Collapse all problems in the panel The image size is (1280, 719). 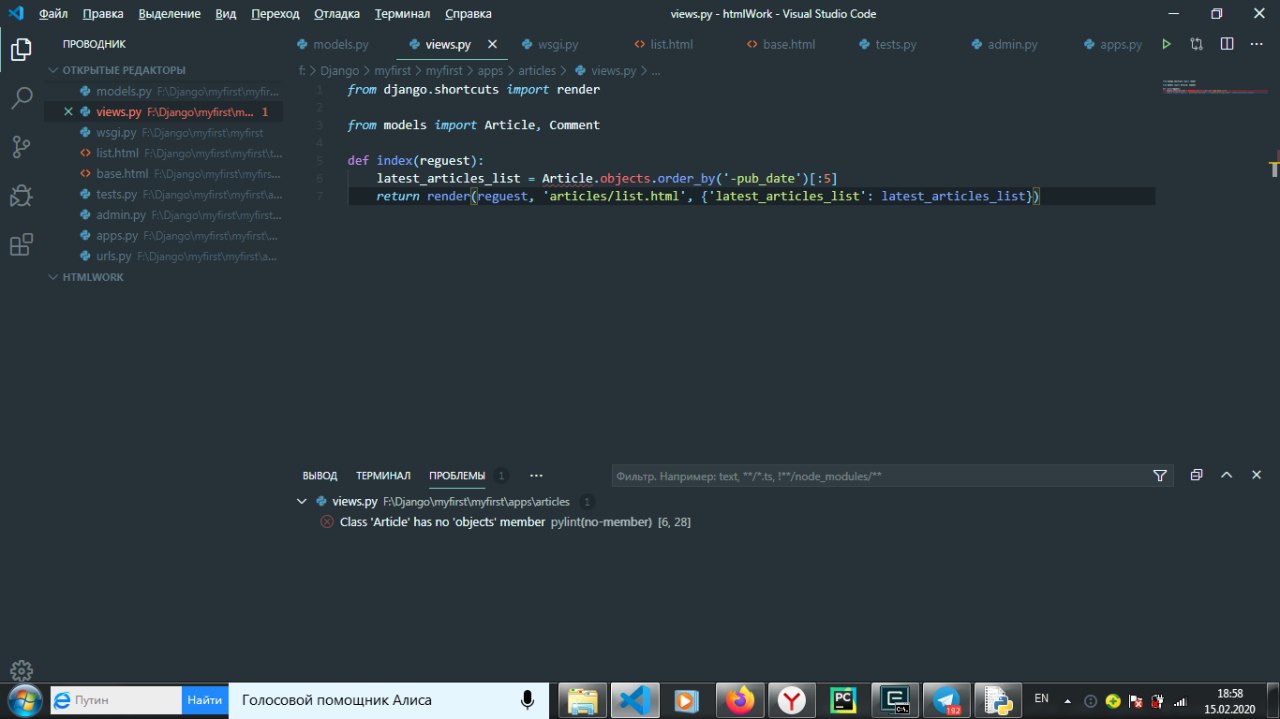pos(1196,476)
